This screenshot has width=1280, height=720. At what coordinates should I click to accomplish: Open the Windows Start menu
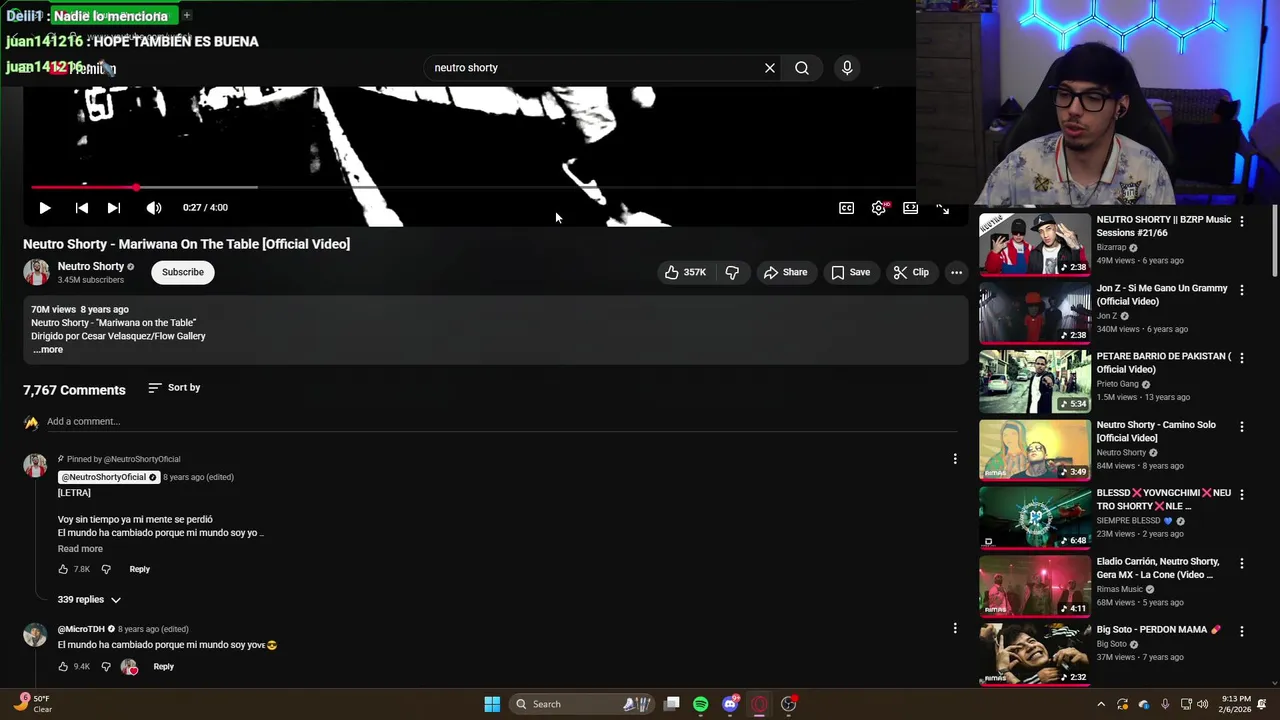click(x=492, y=704)
